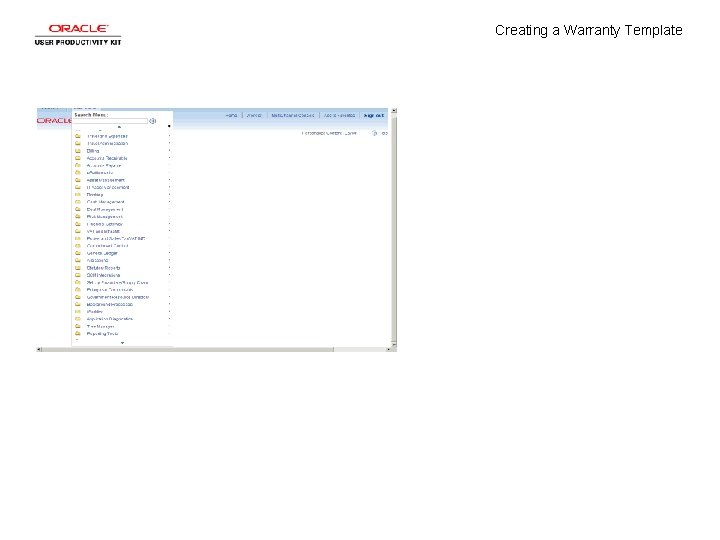Click the Layout link
This screenshot has height=540, width=720.
pyautogui.click(x=350, y=133)
